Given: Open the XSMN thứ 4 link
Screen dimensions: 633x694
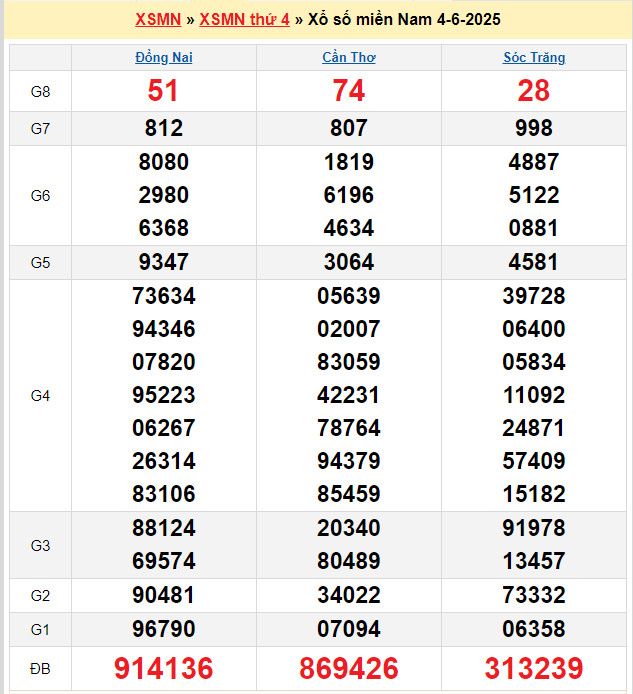Looking at the screenshot, I should (244, 19).
